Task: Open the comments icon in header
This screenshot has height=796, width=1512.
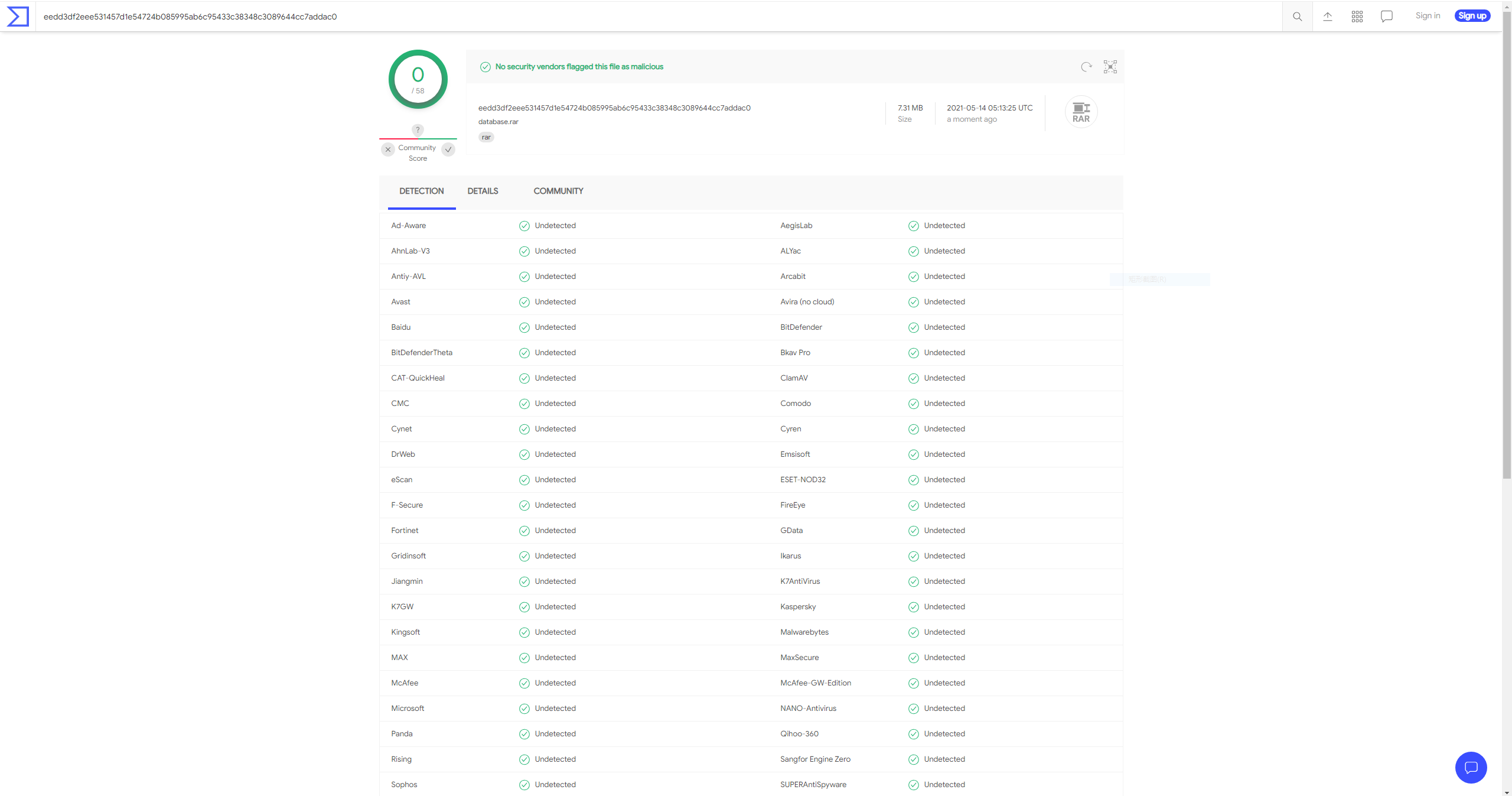Action: click(x=1386, y=17)
